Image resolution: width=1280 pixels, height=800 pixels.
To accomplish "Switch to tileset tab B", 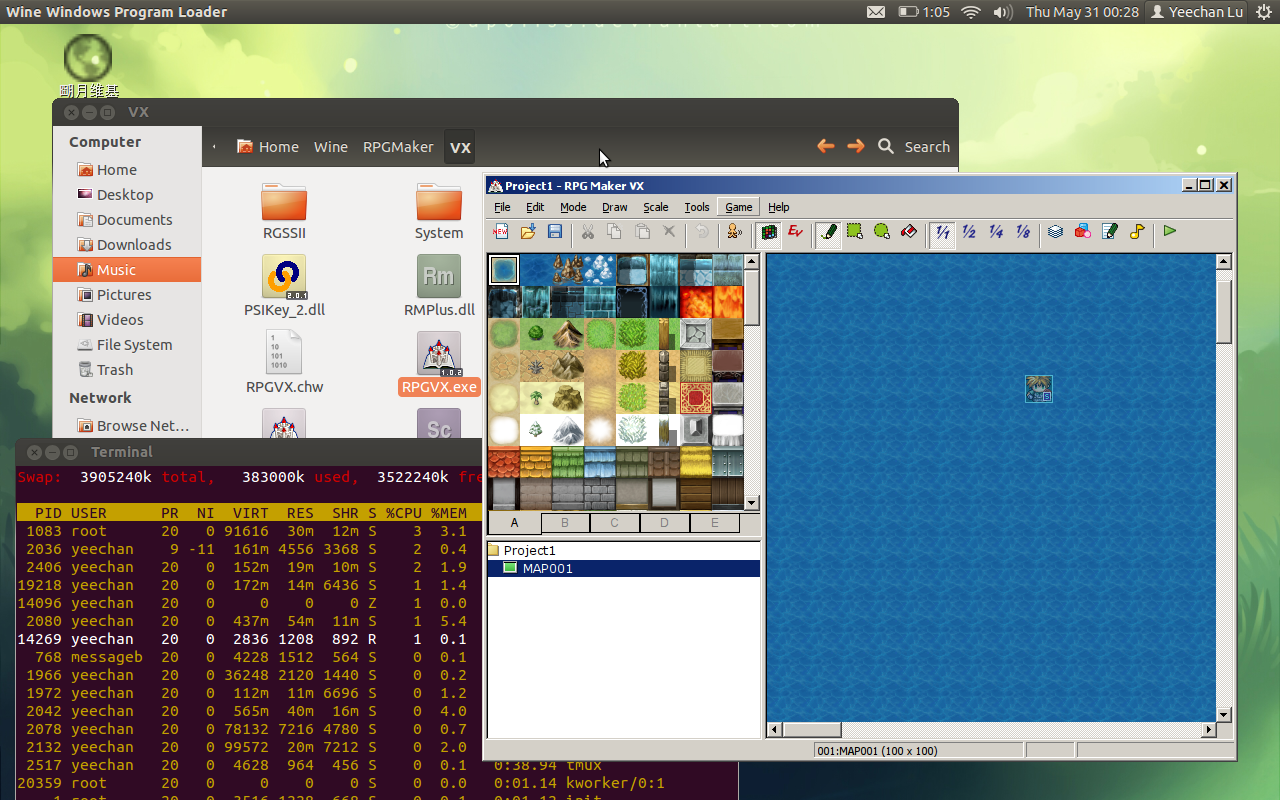I will click(565, 523).
